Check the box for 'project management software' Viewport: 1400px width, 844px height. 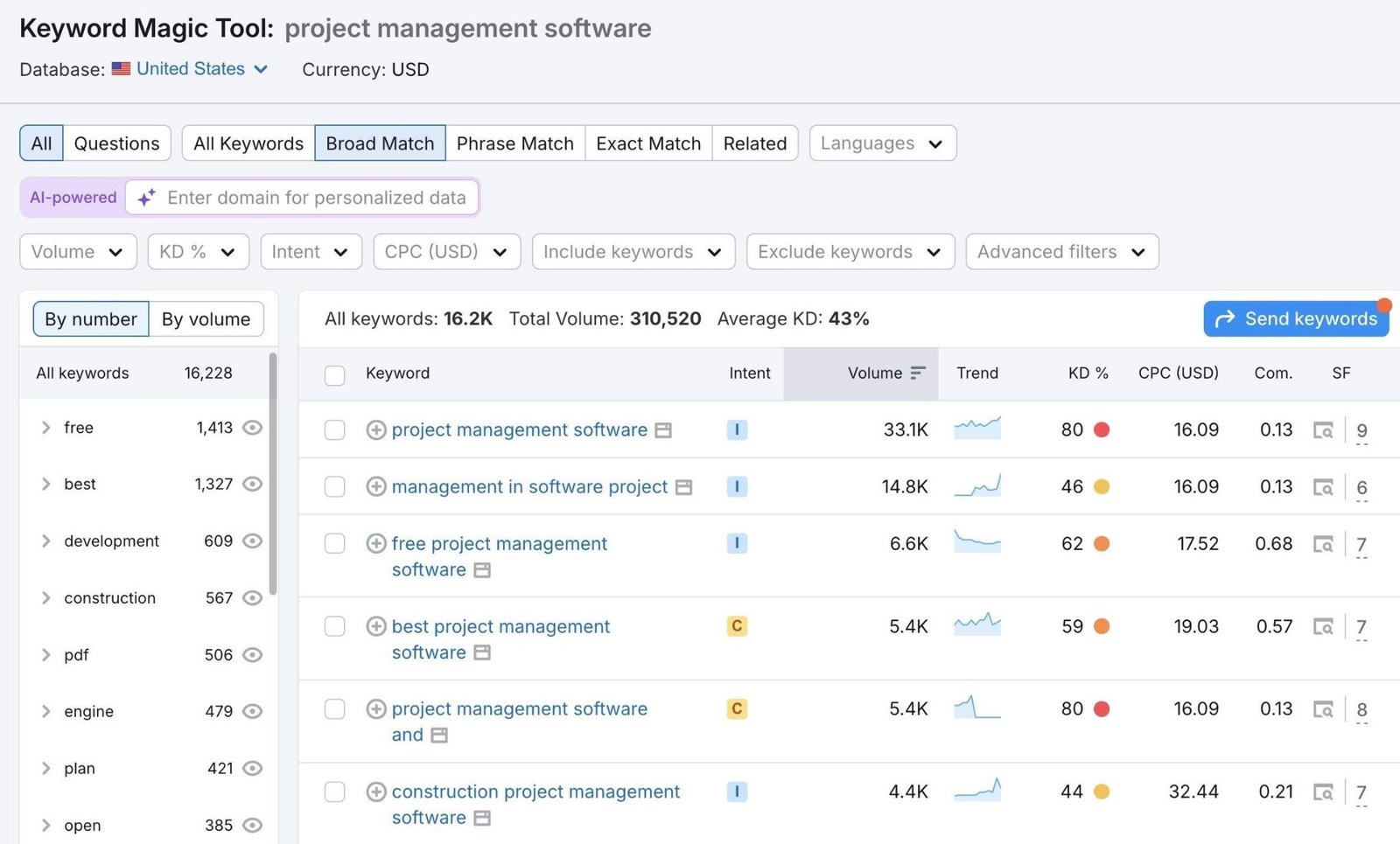point(334,430)
